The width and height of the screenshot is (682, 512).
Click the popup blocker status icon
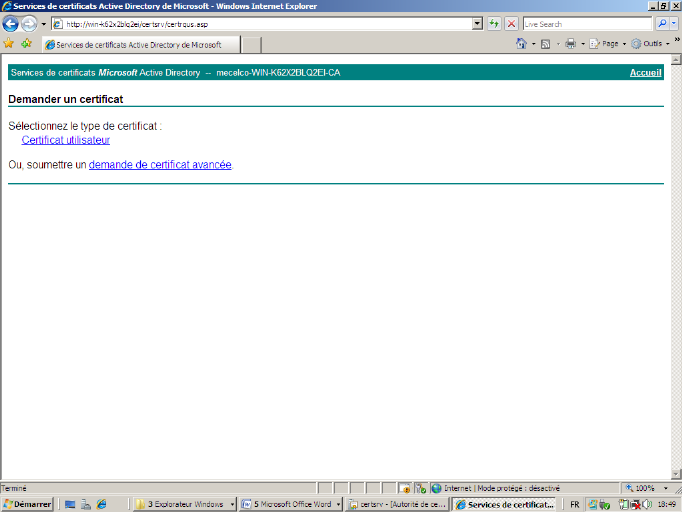tap(405, 489)
